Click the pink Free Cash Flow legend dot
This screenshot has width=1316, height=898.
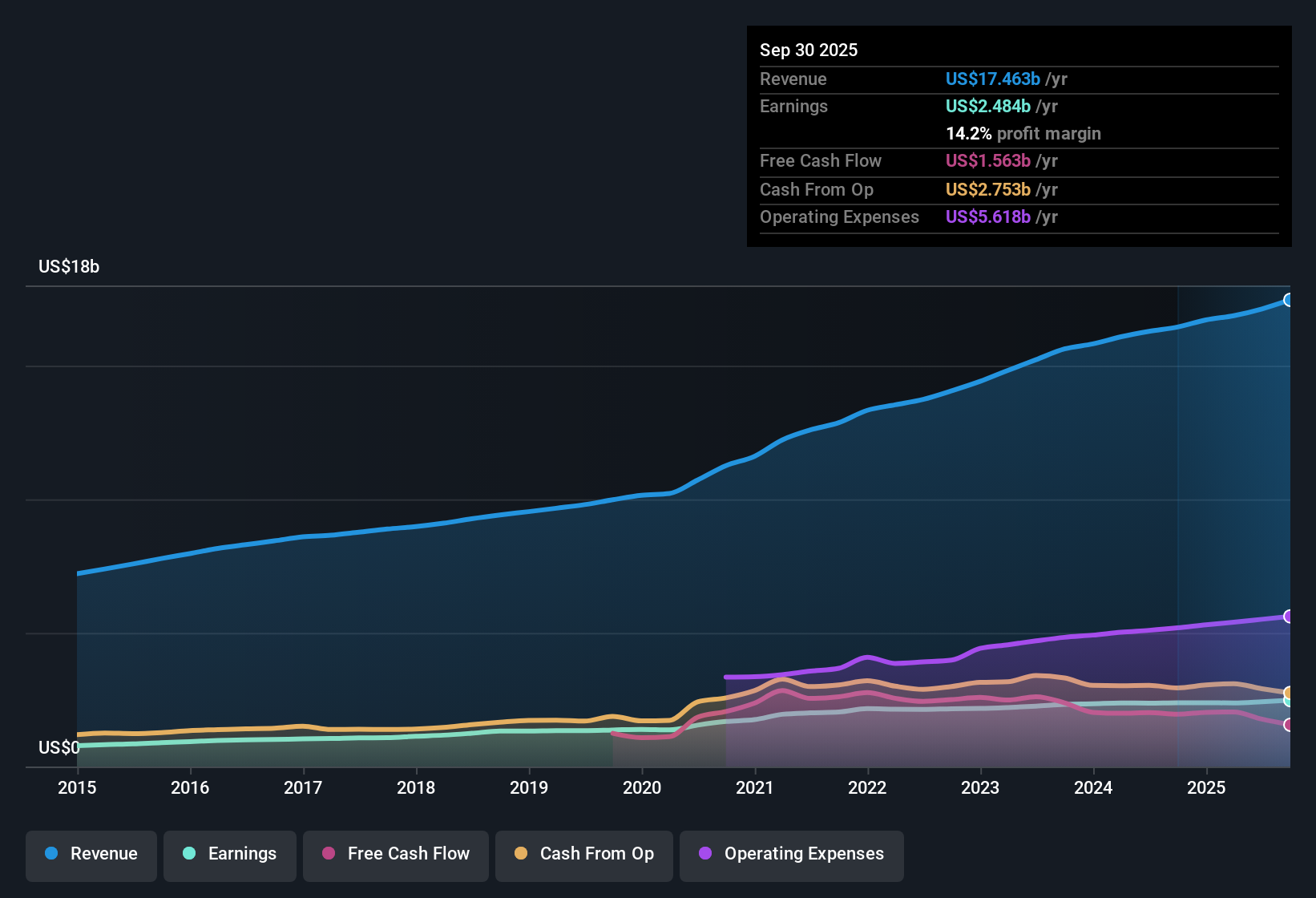tap(328, 854)
